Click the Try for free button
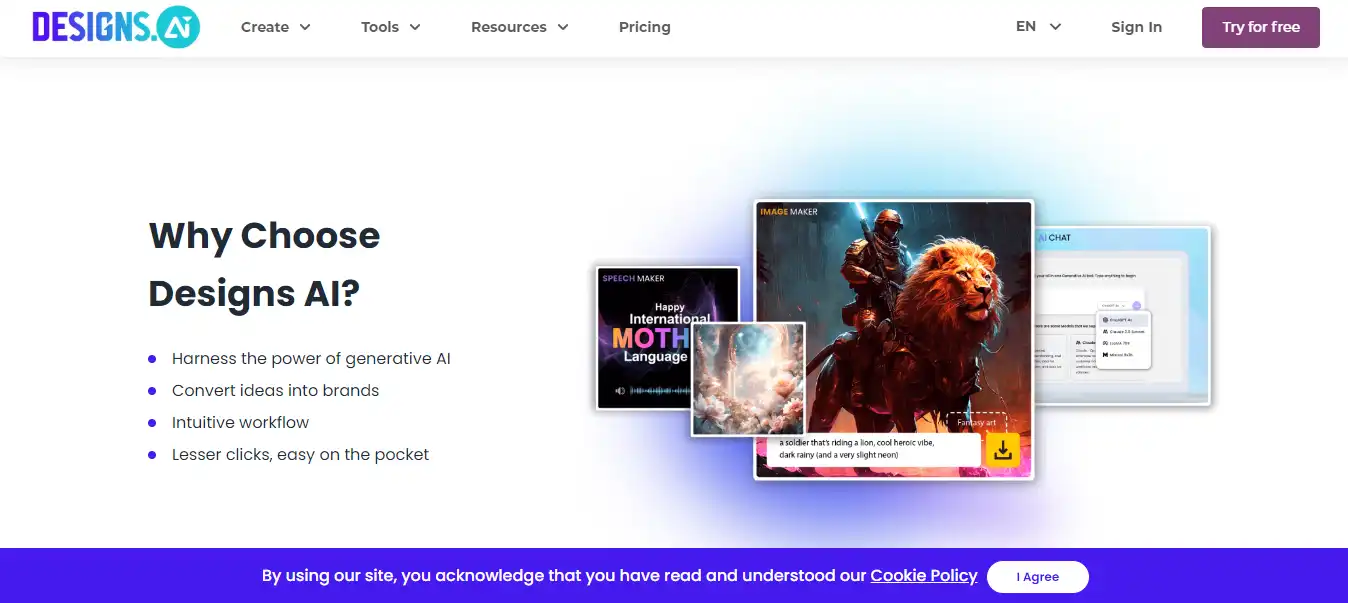This screenshot has width=1348, height=603. pyautogui.click(x=1261, y=27)
